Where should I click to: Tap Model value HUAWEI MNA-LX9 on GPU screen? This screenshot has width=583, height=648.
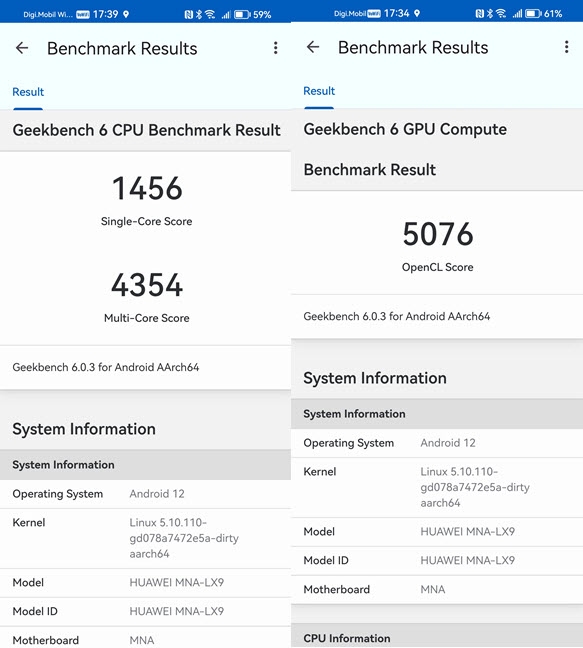(468, 531)
